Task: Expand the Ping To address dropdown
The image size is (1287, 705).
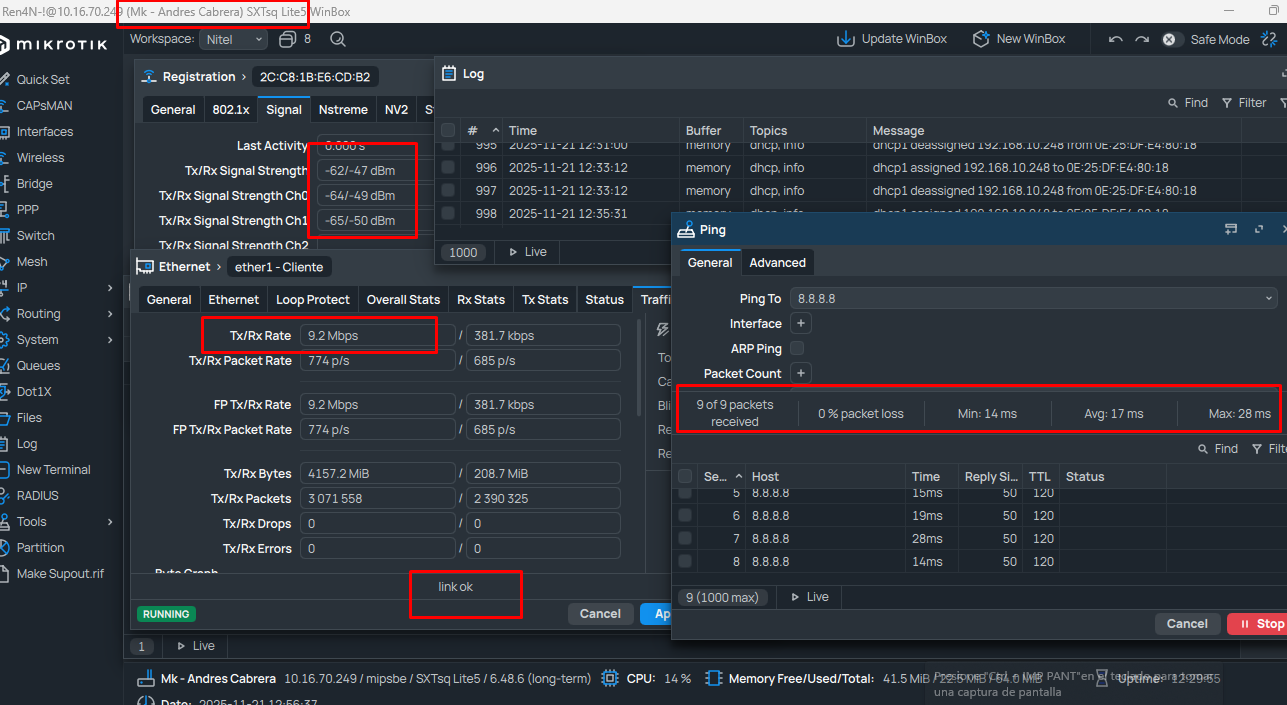Action: [1269, 298]
